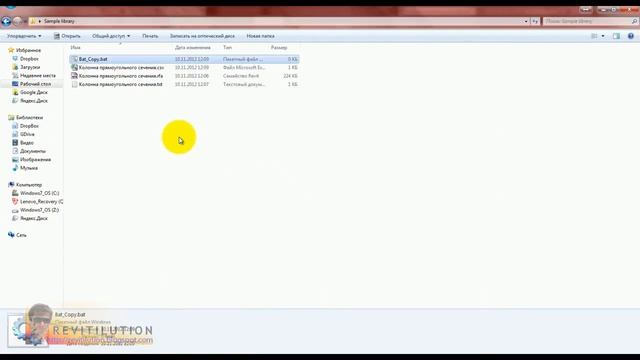Expand the address bar history dropdown
640x360 pixels.
pos(526,21)
